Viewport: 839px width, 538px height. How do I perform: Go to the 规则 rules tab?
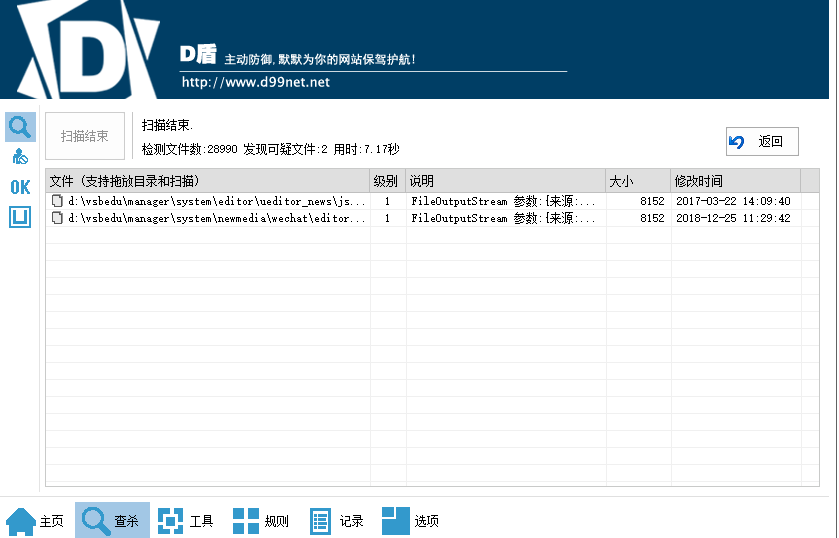[x=261, y=521]
